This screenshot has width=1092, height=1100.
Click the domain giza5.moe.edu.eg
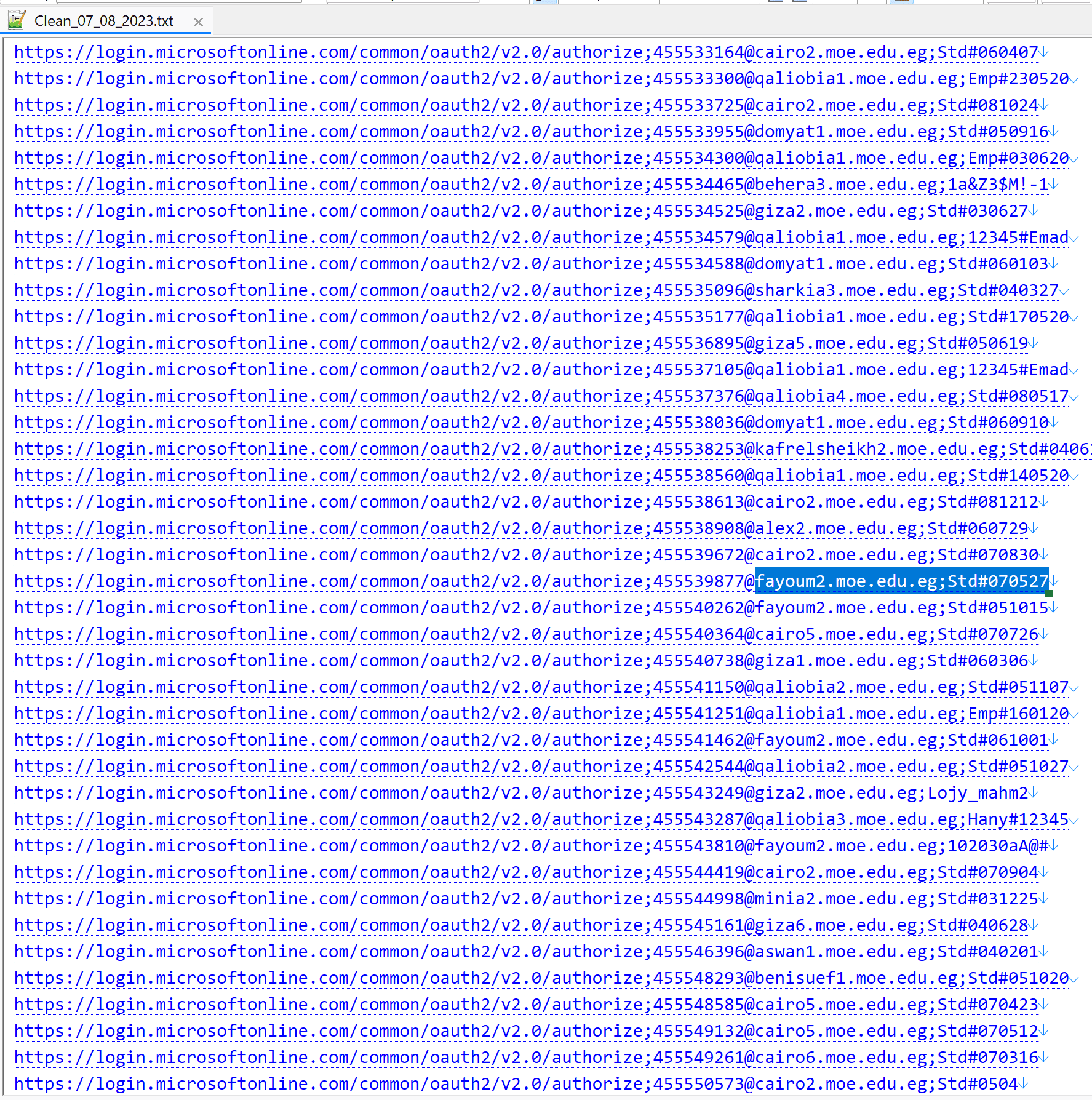(x=836, y=343)
